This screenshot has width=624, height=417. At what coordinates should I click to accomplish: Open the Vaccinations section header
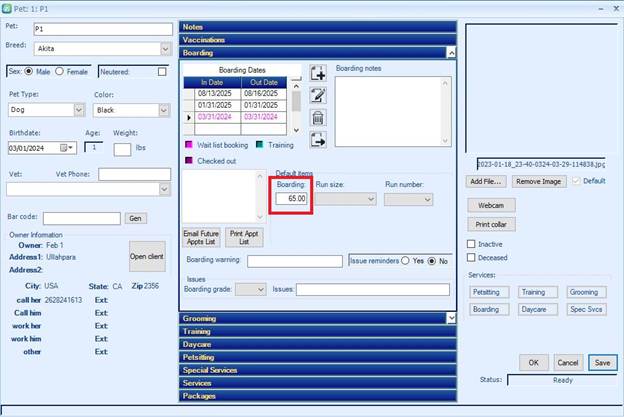coord(317,39)
